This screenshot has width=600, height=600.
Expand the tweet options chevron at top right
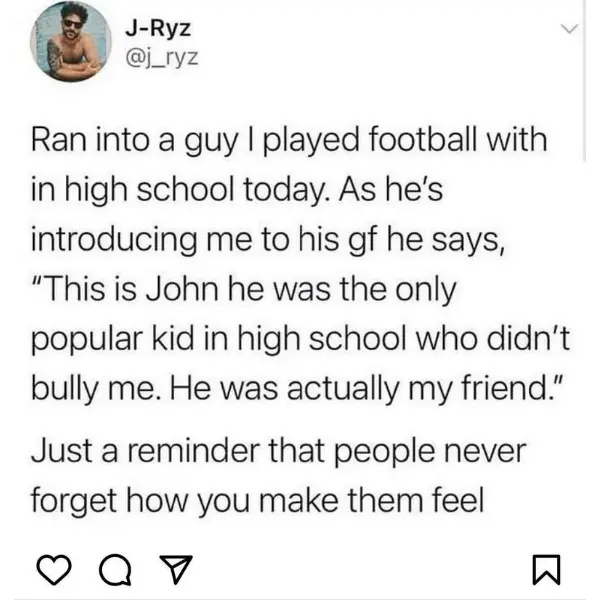(x=569, y=29)
